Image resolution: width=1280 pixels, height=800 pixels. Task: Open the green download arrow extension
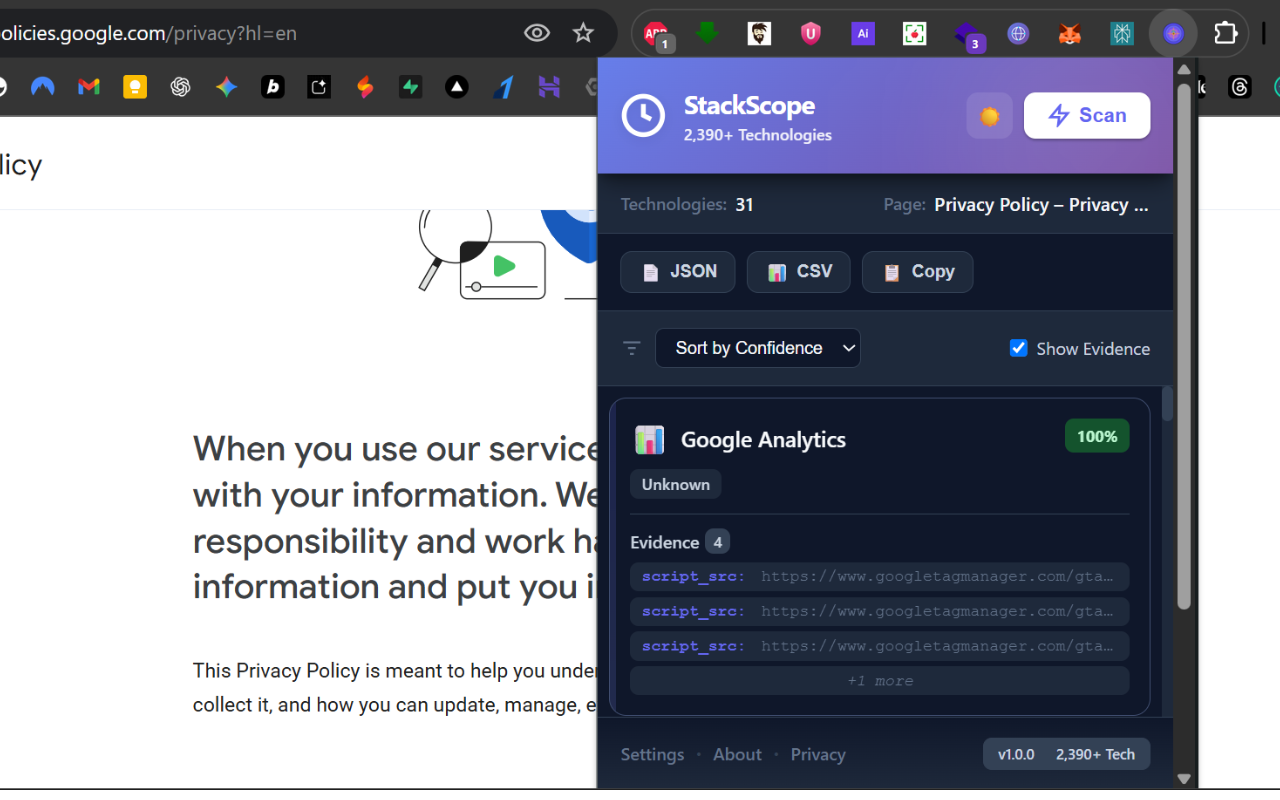pyautogui.click(x=707, y=33)
